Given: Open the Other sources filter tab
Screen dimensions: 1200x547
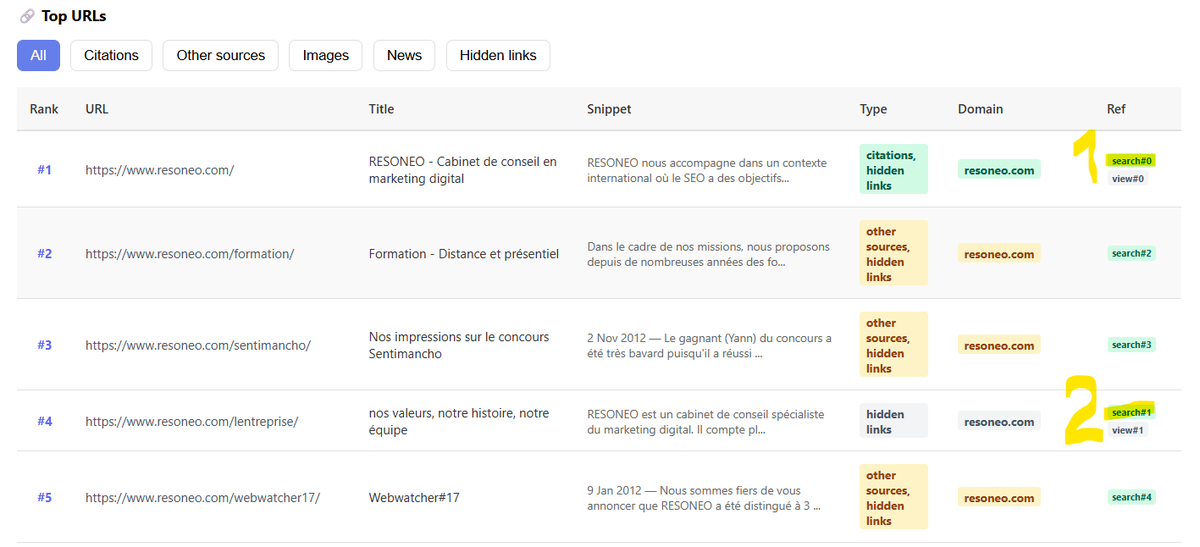Looking at the screenshot, I should tap(221, 56).
